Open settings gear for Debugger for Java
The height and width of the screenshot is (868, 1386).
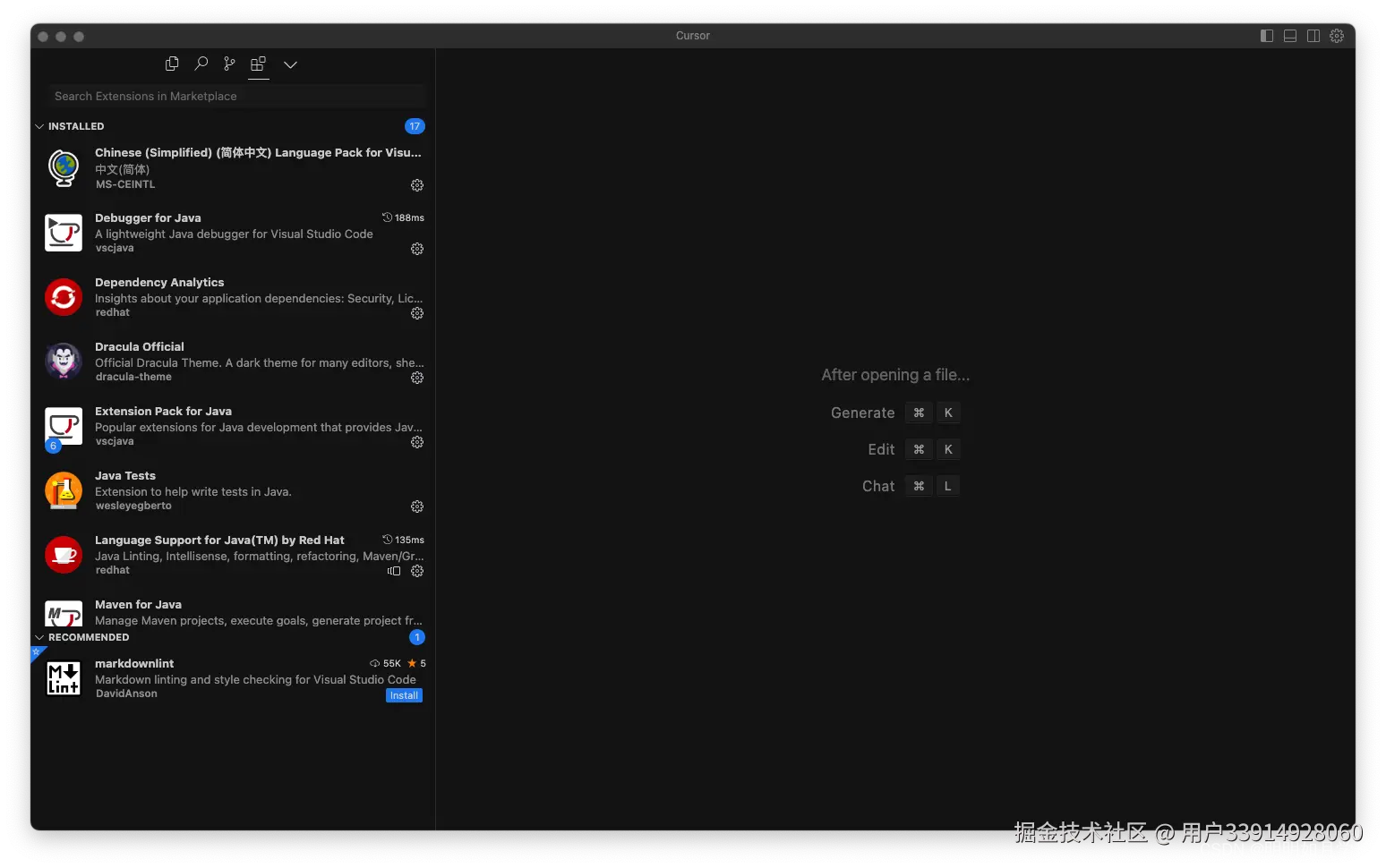tap(417, 249)
